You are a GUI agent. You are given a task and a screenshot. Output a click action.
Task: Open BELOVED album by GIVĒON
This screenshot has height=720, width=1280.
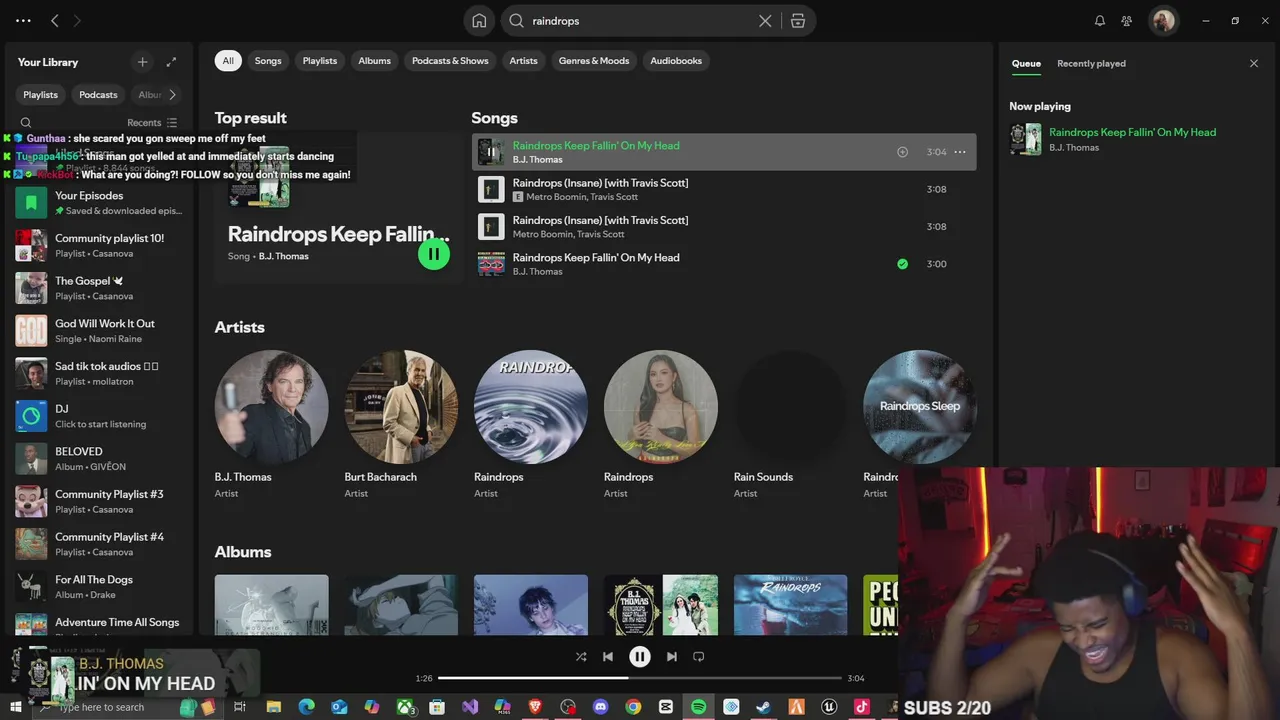100,459
